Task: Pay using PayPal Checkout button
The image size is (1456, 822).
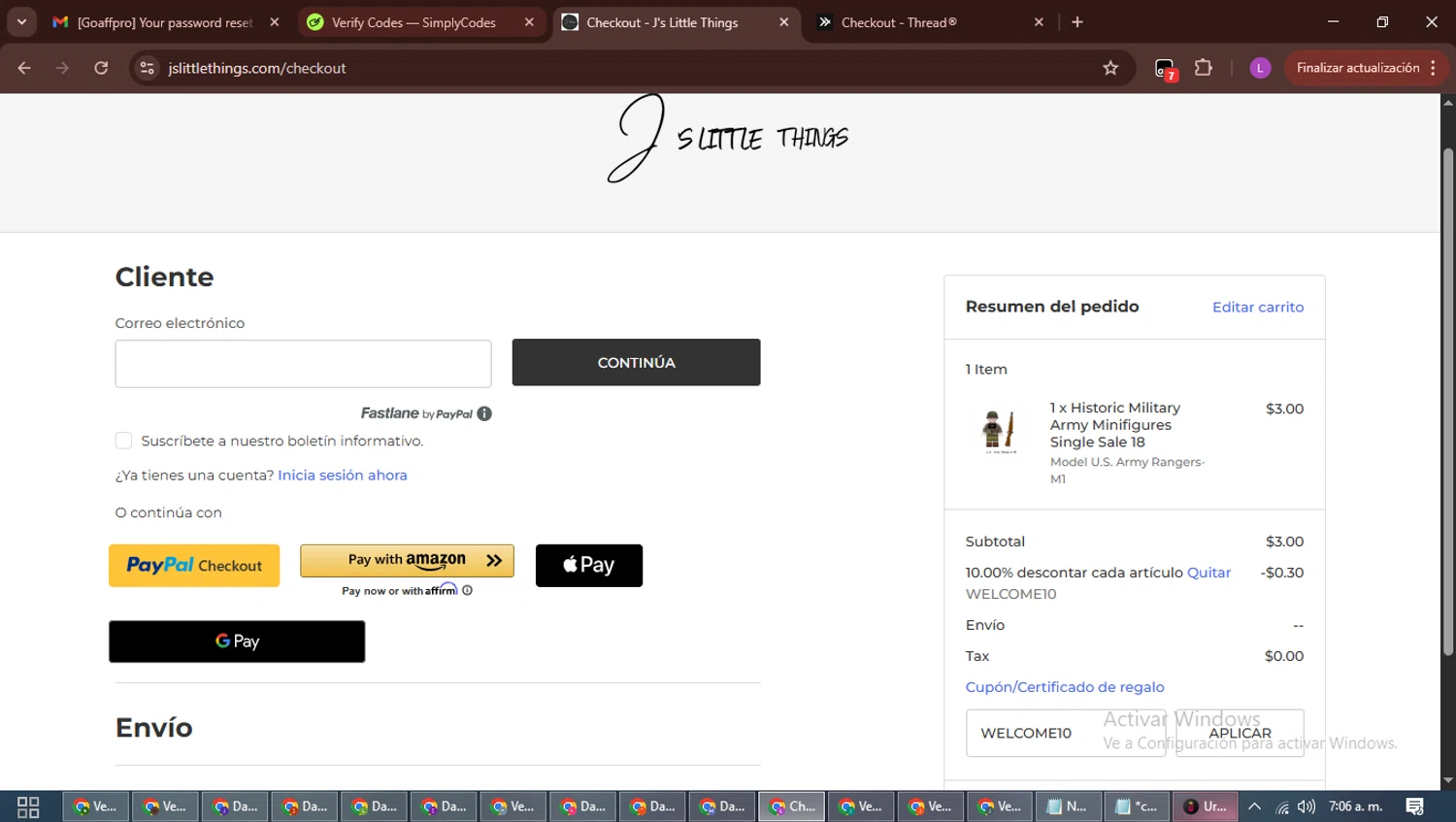Action: pos(194,566)
